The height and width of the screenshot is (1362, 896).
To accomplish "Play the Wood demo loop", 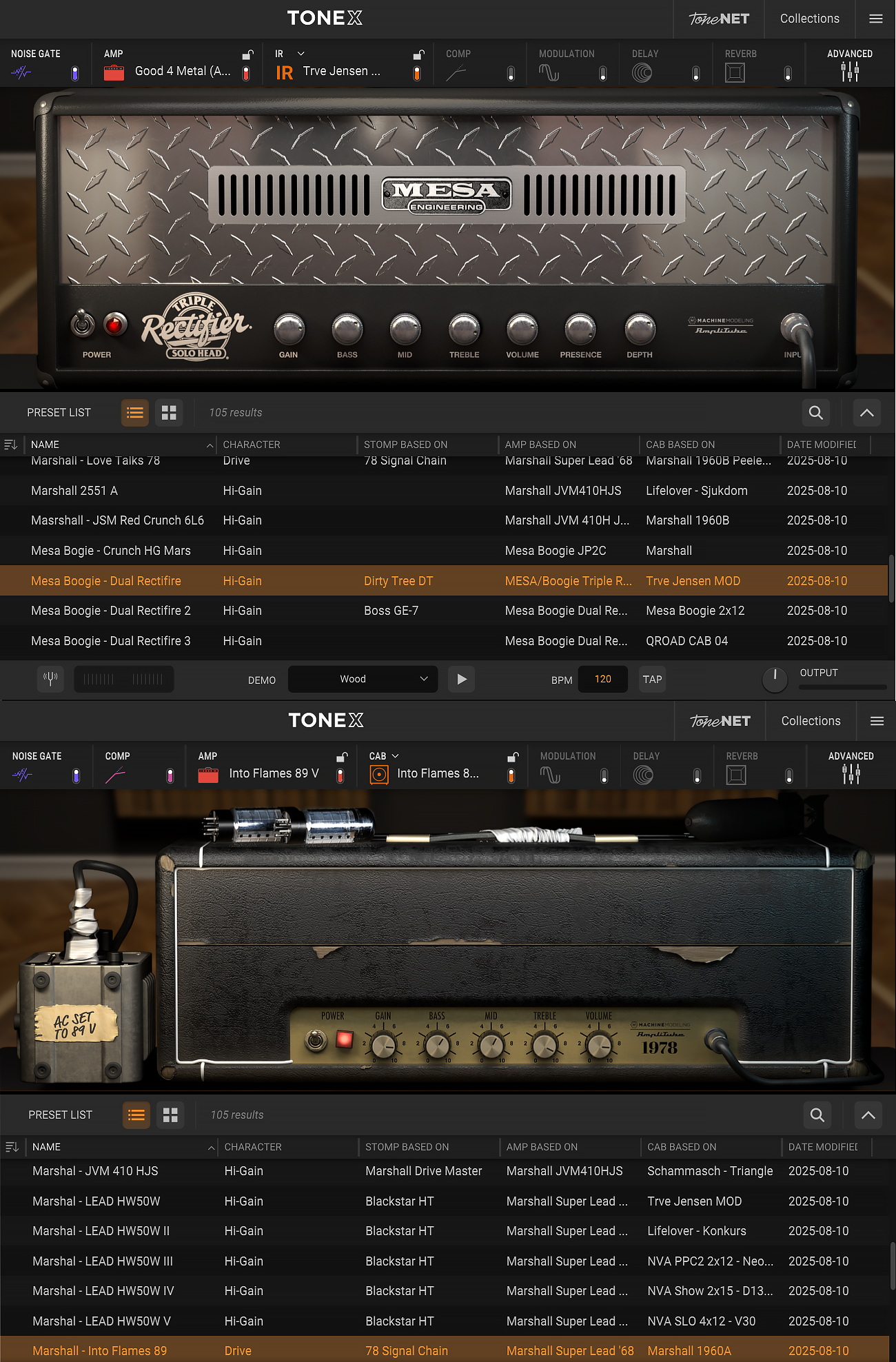I will (x=462, y=679).
